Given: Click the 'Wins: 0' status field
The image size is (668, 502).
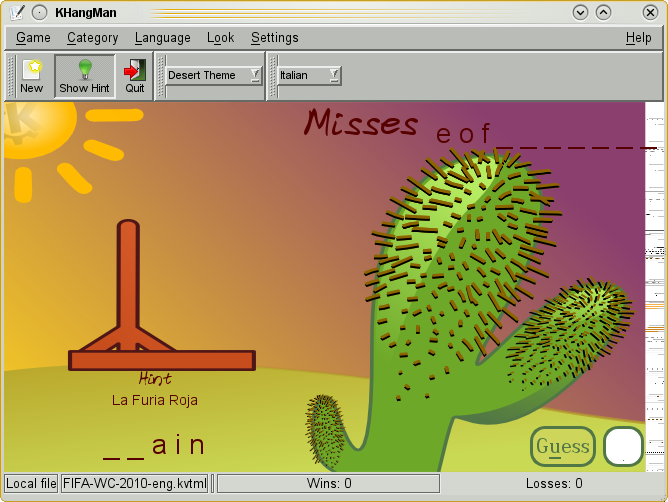Looking at the screenshot, I should pyautogui.click(x=329, y=484).
